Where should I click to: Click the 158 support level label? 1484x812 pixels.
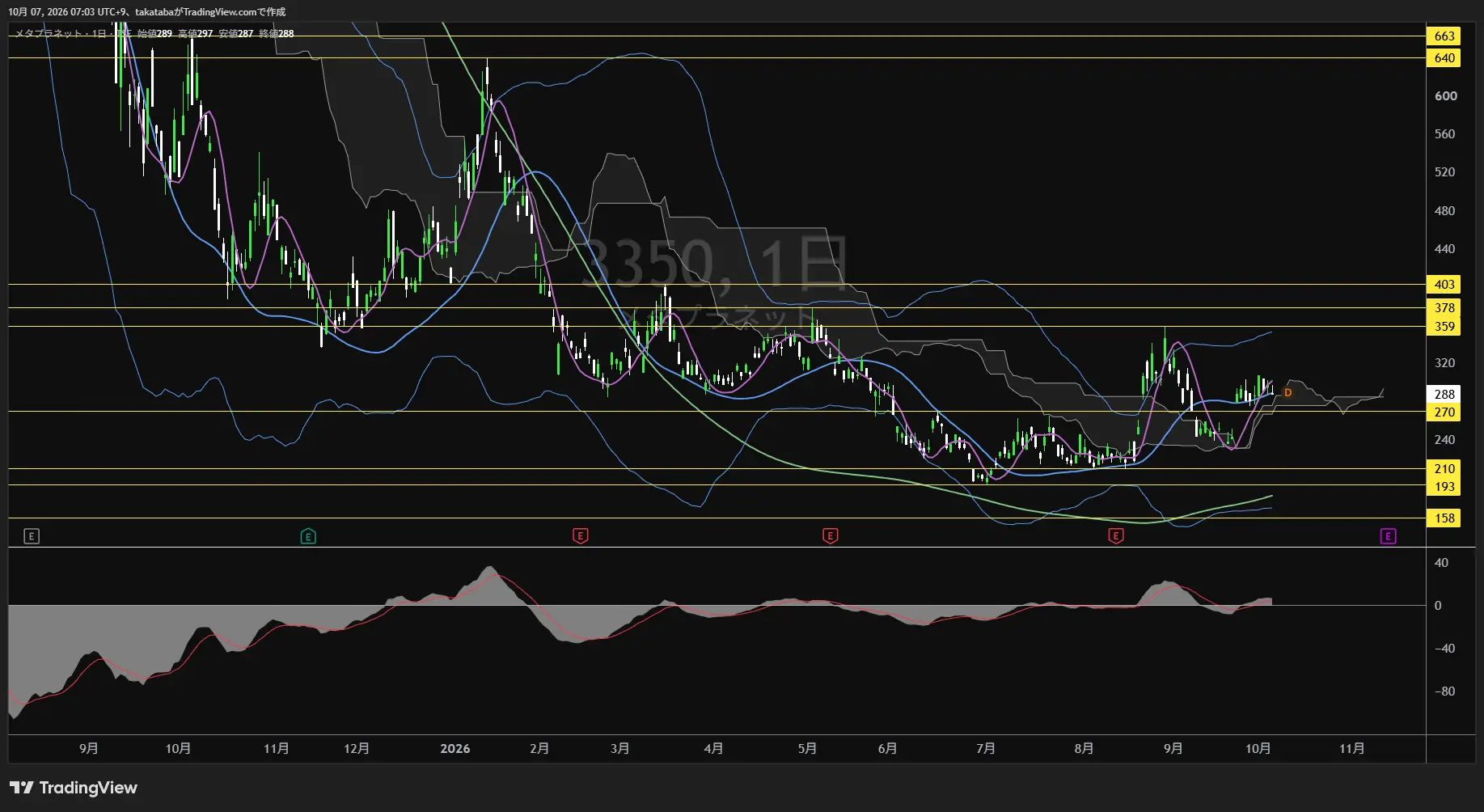[x=1444, y=518]
